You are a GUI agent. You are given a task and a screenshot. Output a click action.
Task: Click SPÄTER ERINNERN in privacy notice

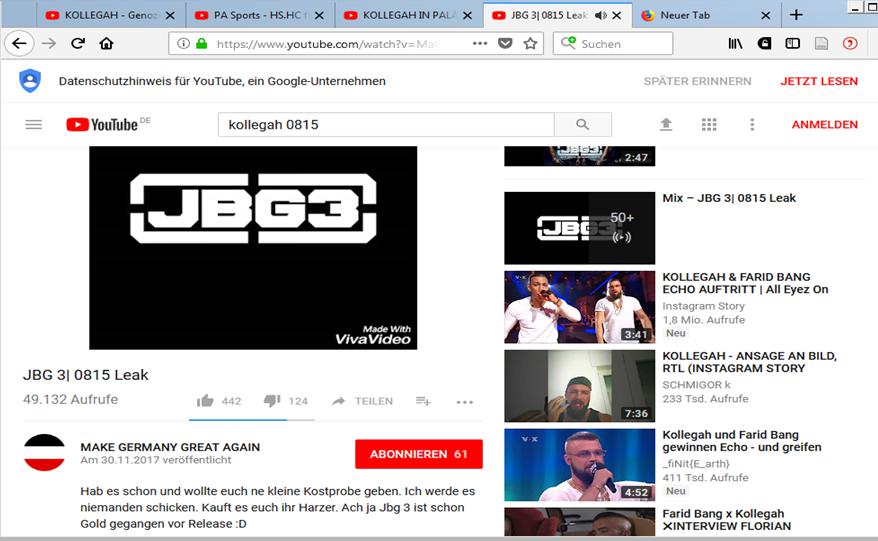click(697, 81)
